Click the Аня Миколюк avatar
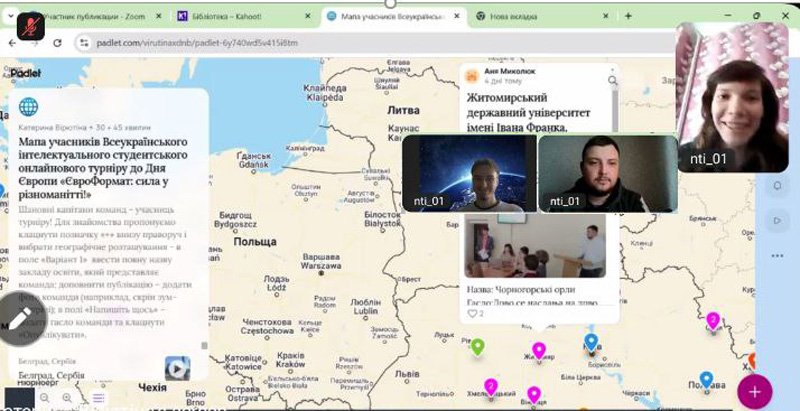This screenshot has width=800, height=411. coord(472,76)
